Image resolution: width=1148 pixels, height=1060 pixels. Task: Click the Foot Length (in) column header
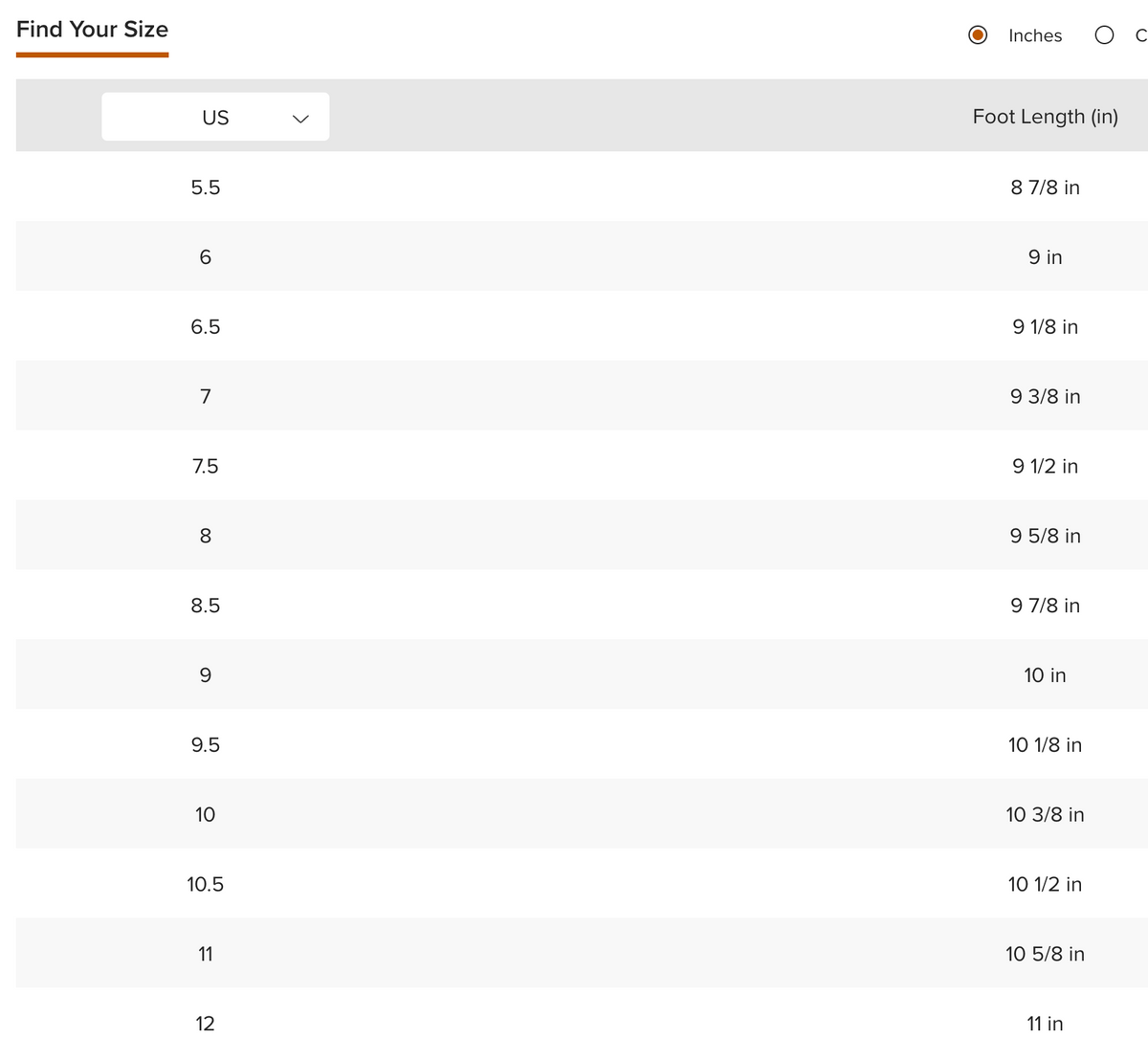coord(1046,117)
